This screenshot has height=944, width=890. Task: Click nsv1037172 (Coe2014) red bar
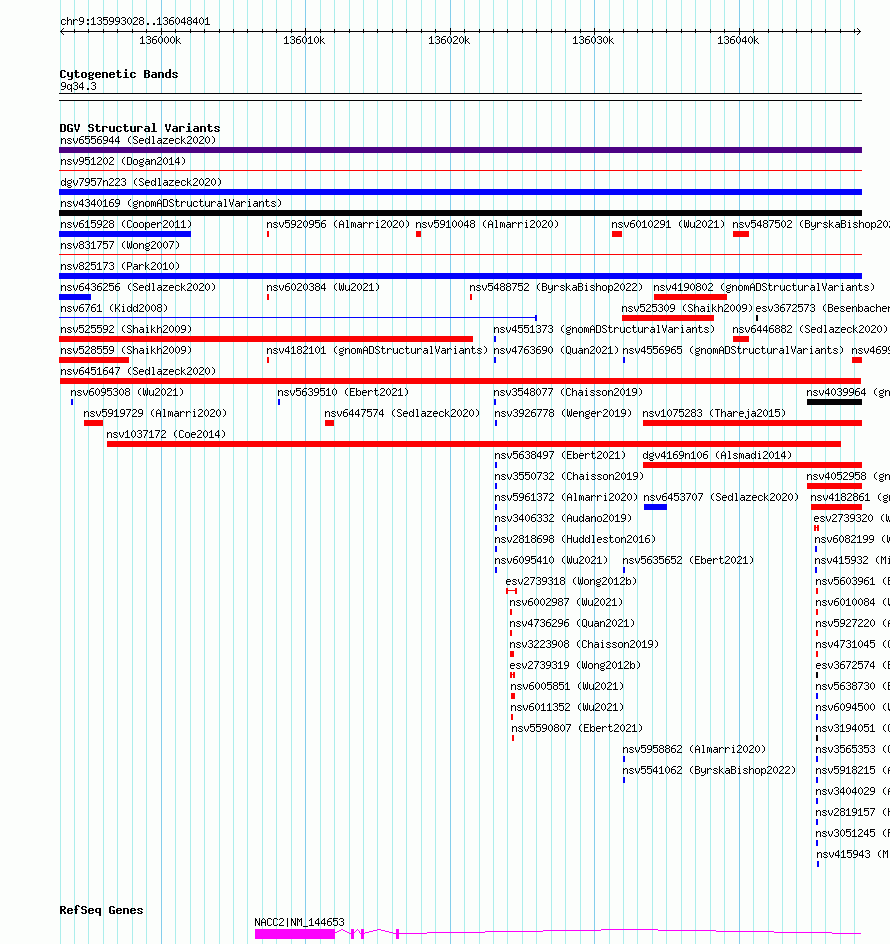click(x=474, y=444)
